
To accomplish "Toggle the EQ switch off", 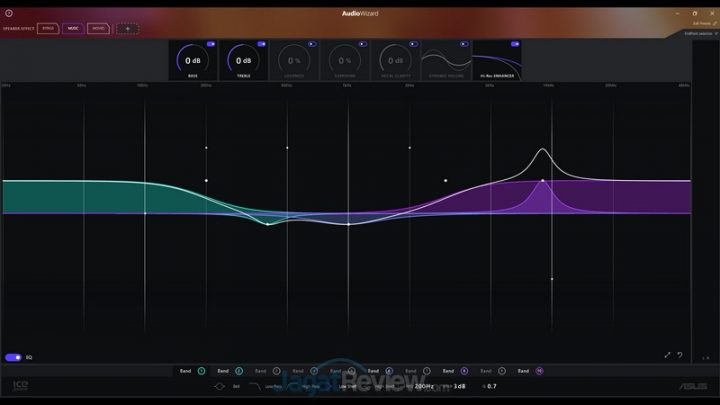I will 13,357.
